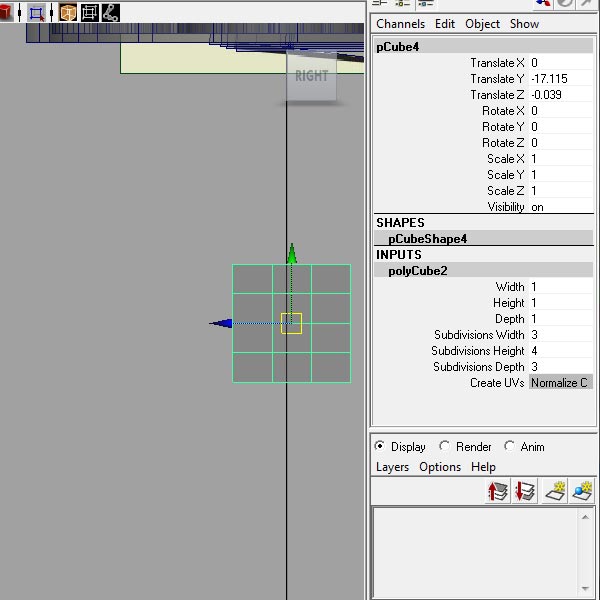The image size is (600, 600).
Task: Click the SHAPES section heading
Action: (400, 223)
